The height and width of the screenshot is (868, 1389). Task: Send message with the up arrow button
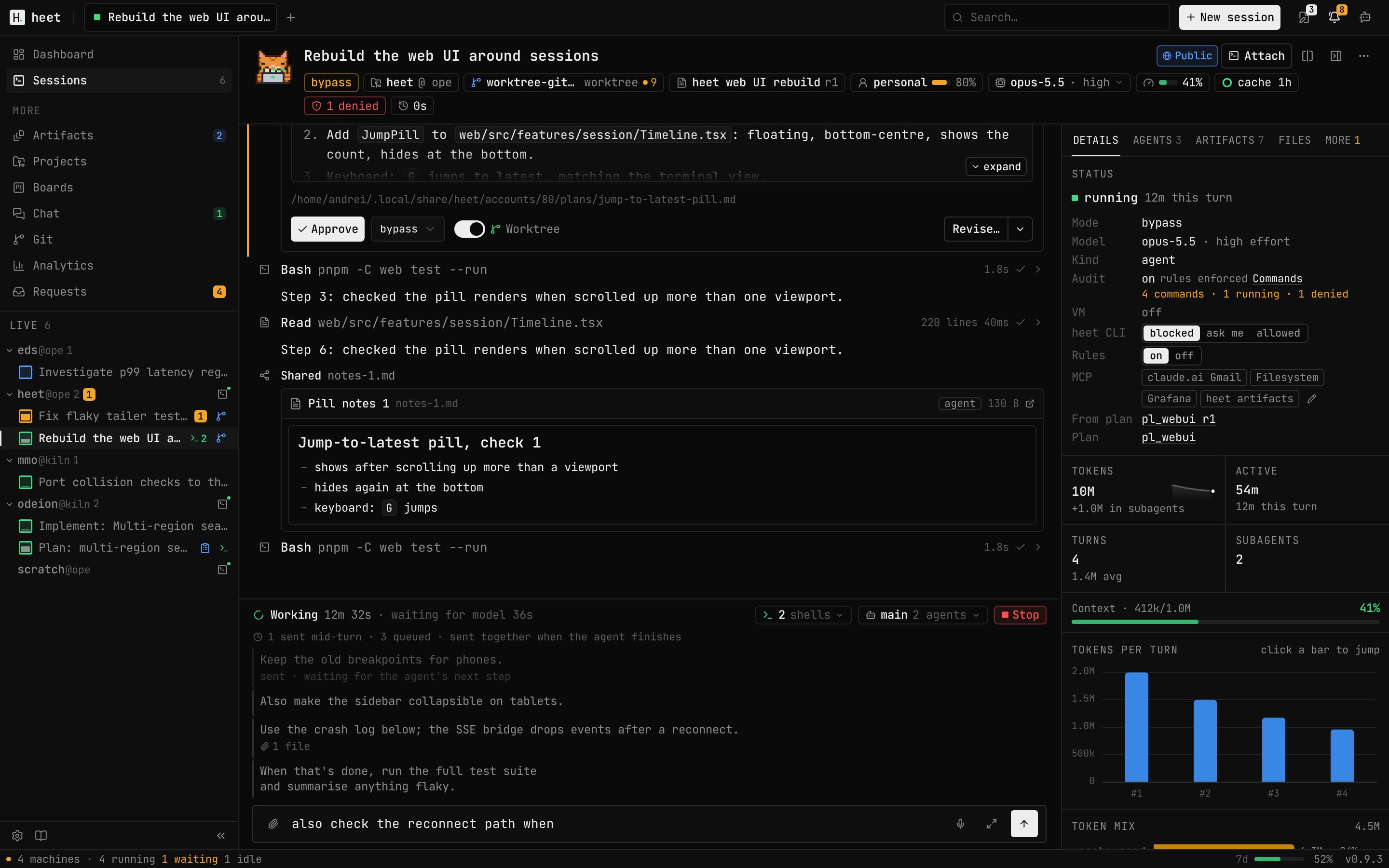(1024, 824)
